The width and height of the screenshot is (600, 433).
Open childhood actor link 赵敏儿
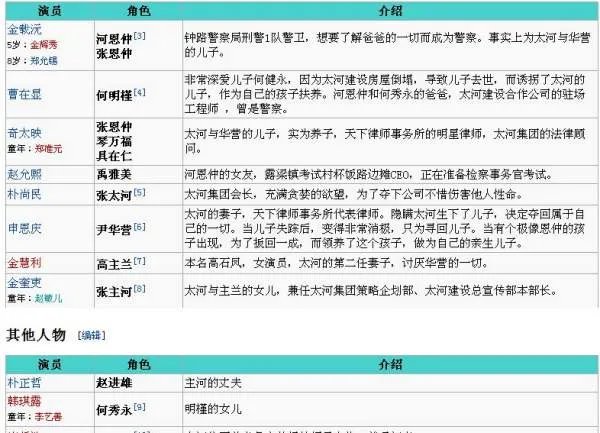(48, 298)
